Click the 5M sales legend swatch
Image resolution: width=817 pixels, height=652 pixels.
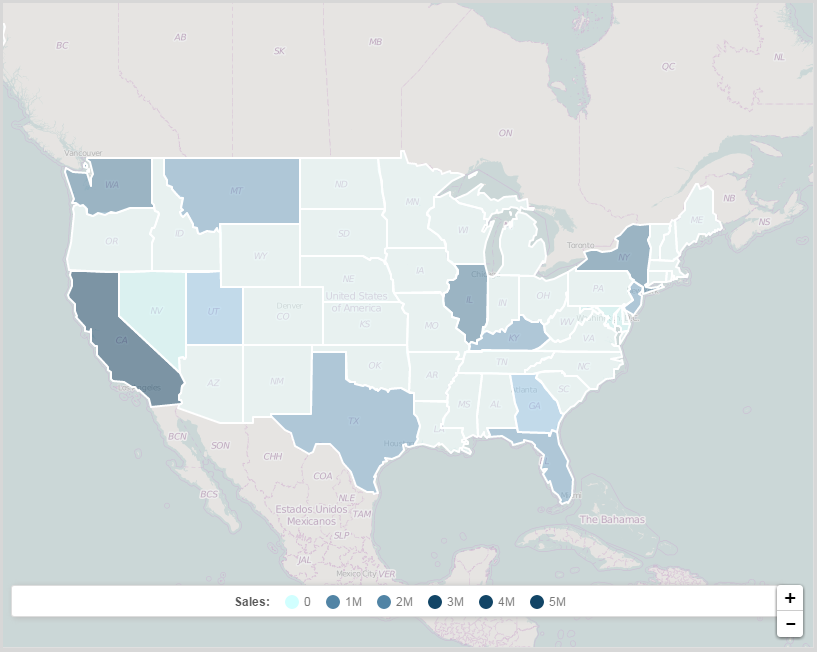pyautogui.click(x=537, y=602)
